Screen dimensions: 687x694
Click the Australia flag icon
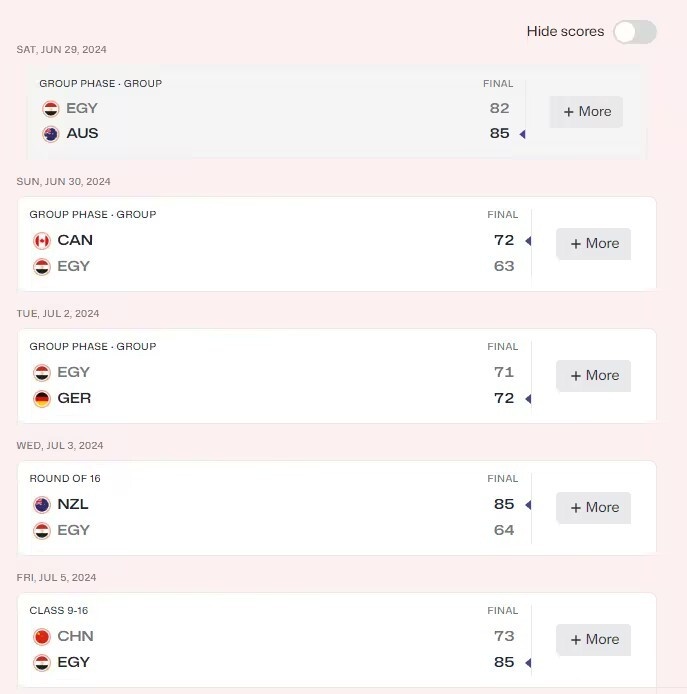coord(51,134)
